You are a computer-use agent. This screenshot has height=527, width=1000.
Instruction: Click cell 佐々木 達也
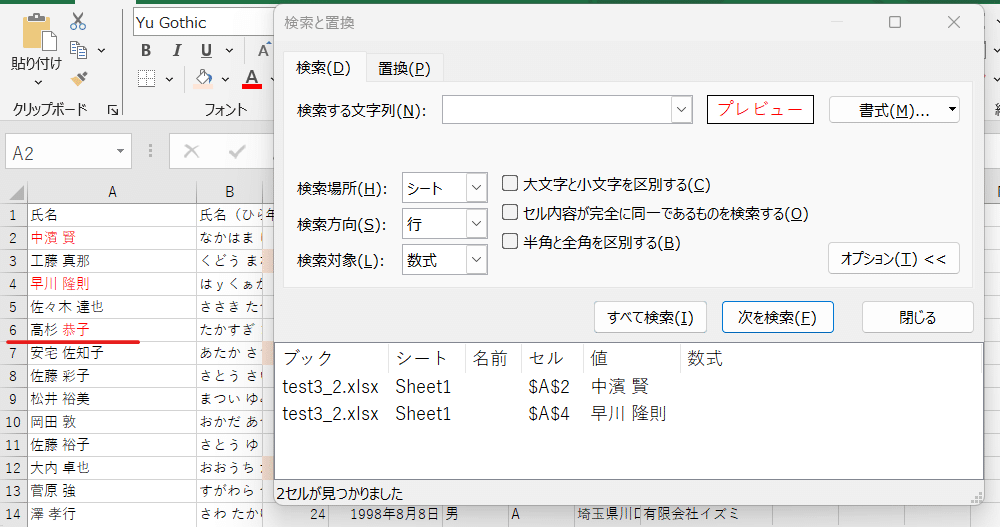pyautogui.click(x=112, y=307)
